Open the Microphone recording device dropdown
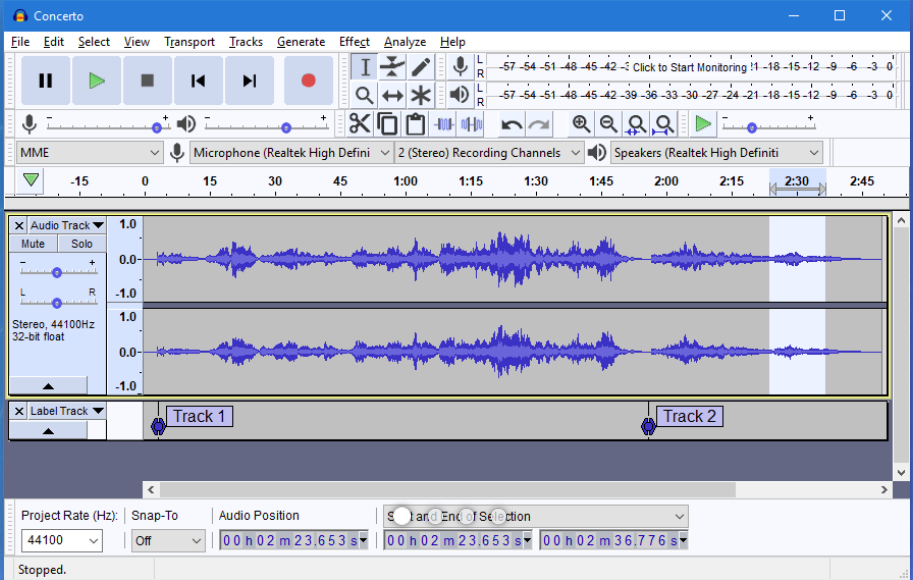The height and width of the screenshot is (580, 913). point(291,153)
